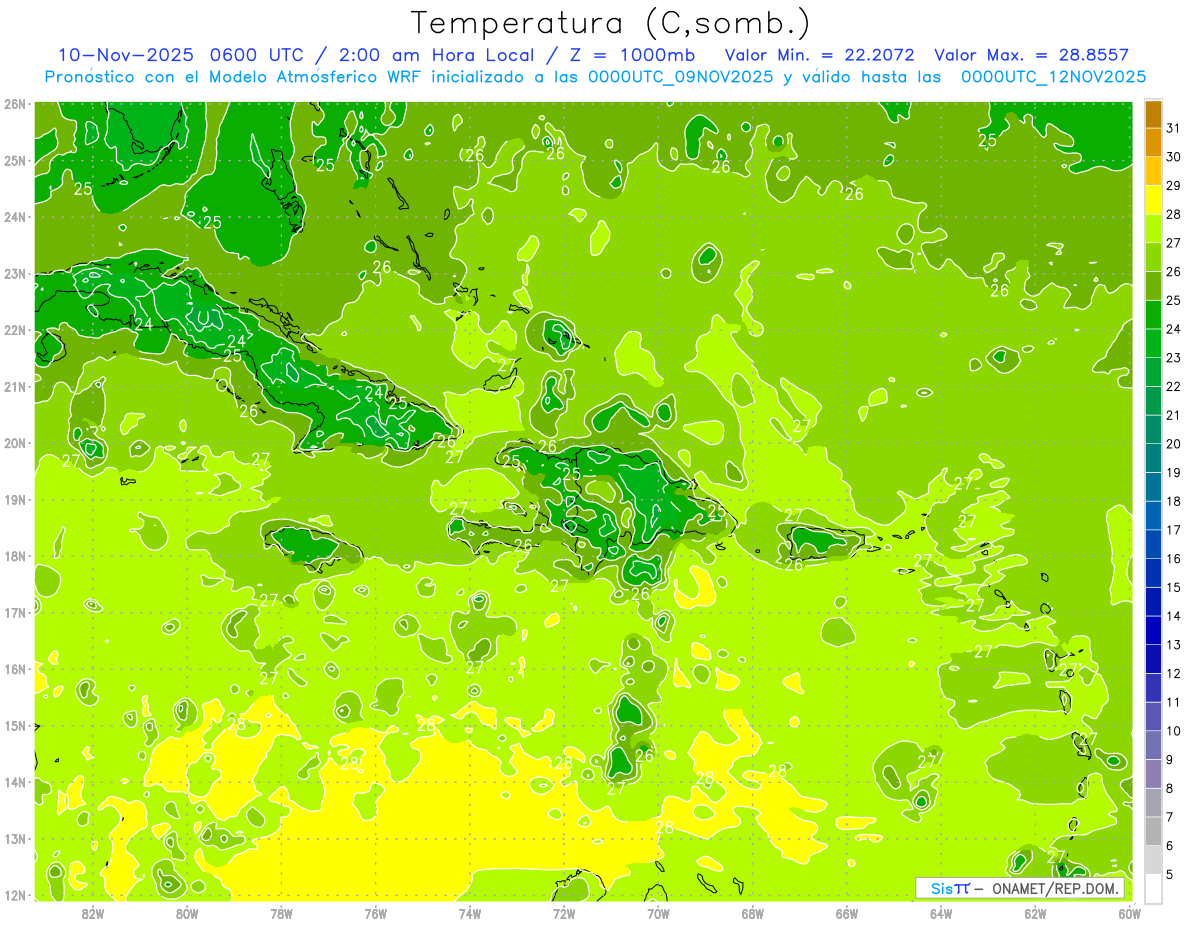This screenshot has width=1200, height=927.
Task: Click the color bar scale label 13
Action: [1174, 645]
